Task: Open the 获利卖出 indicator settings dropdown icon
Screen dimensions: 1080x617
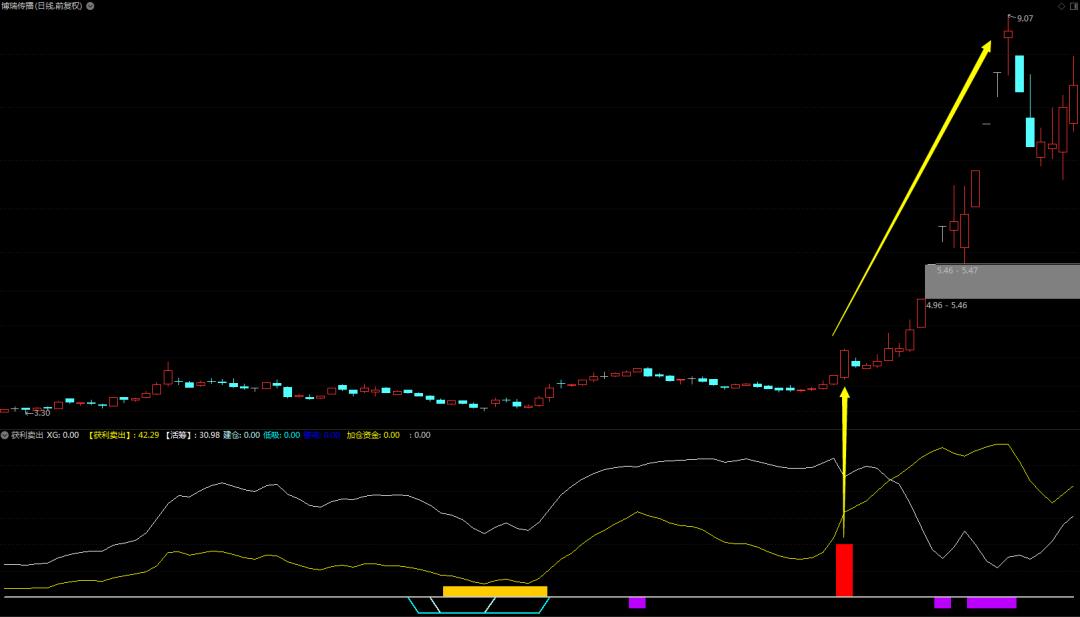Action: [x=5, y=435]
